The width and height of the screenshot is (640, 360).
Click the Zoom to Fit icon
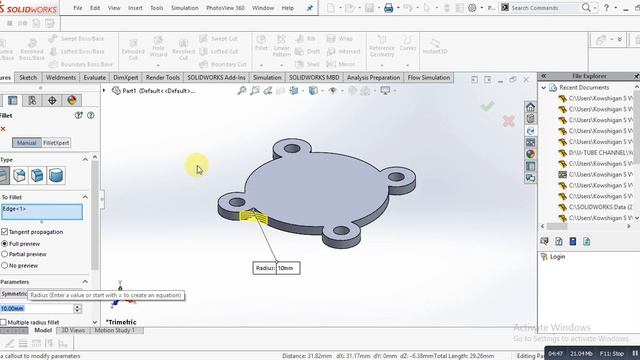(242, 91)
